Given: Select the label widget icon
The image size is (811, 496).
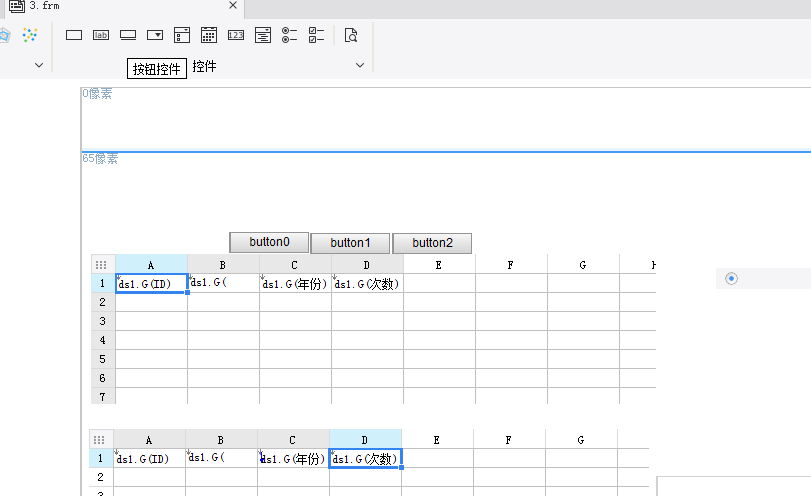Looking at the screenshot, I should [101, 35].
